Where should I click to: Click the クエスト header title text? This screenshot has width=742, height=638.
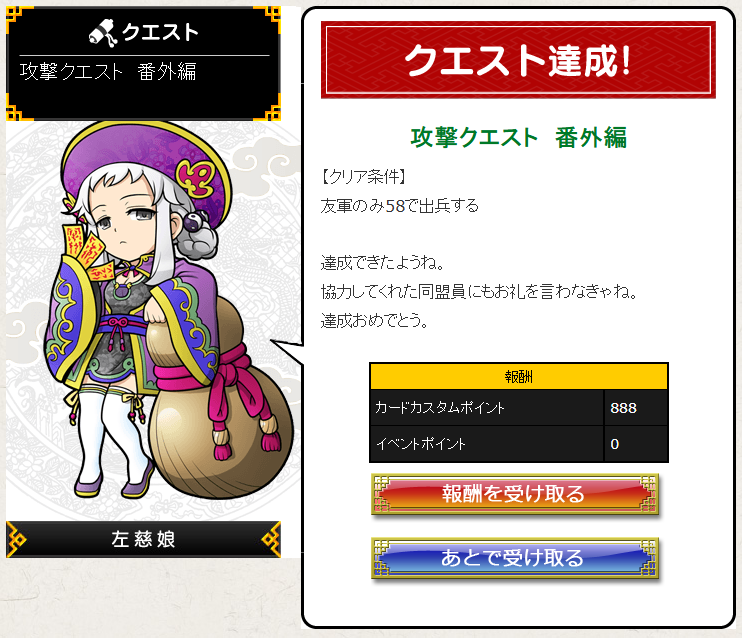click(160, 33)
